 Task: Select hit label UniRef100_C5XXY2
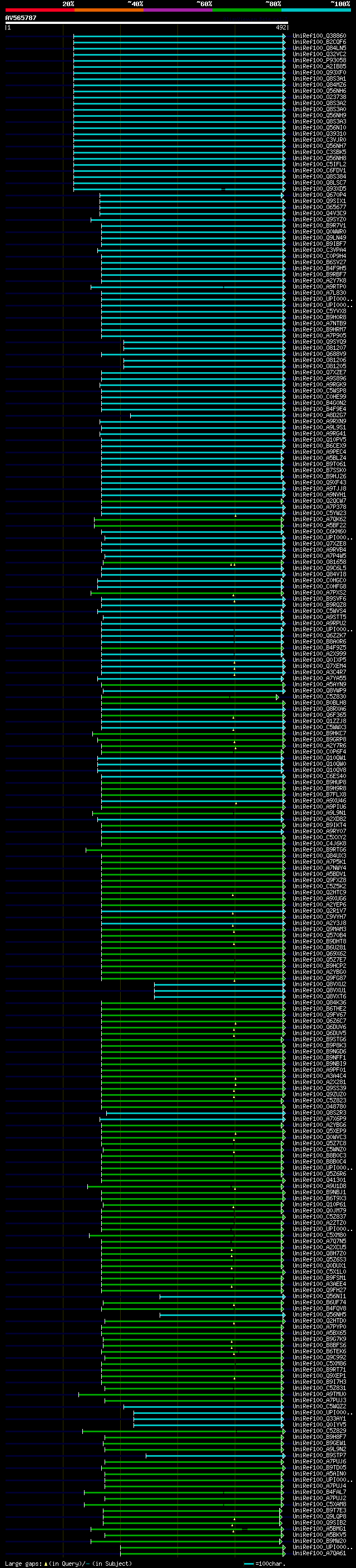pyautogui.click(x=319, y=838)
